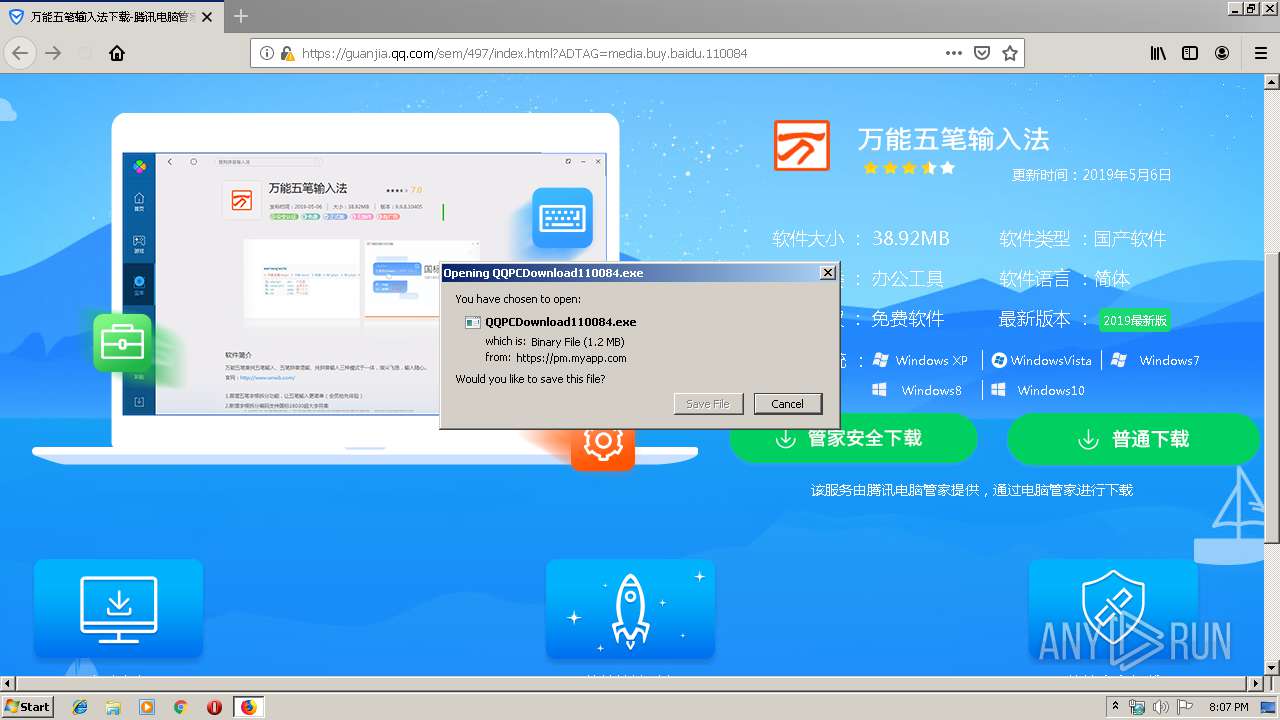Click the 38.92MB software size value
The width and height of the screenshot is (1280, 720).
[911, 239]
